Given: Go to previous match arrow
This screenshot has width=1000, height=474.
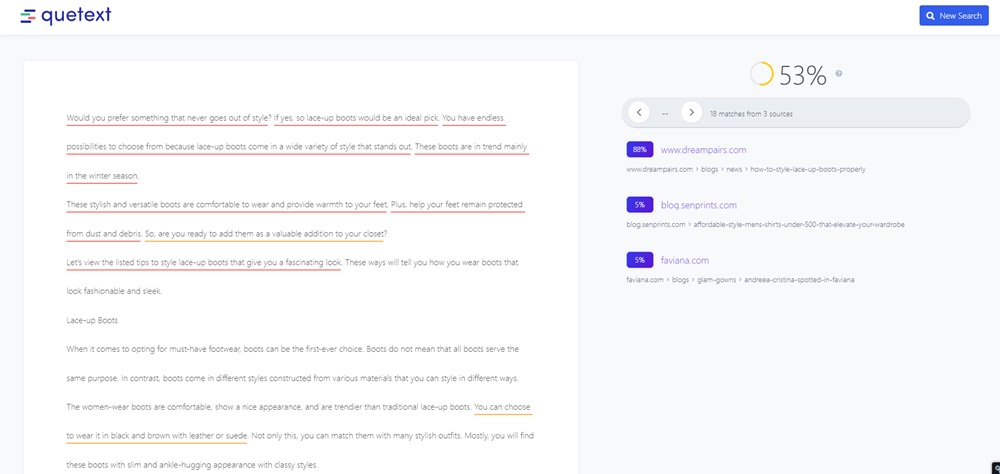Looking at the screenshot, I should pos(638,113).
